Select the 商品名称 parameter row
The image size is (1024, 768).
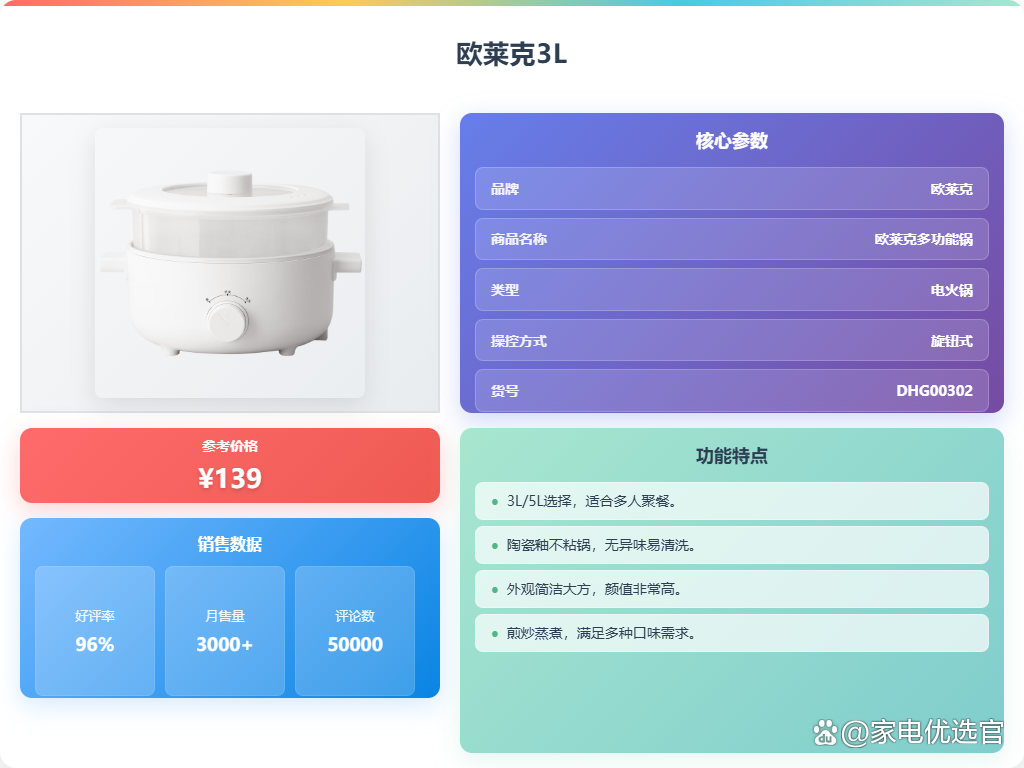click(x=731, y=239)
